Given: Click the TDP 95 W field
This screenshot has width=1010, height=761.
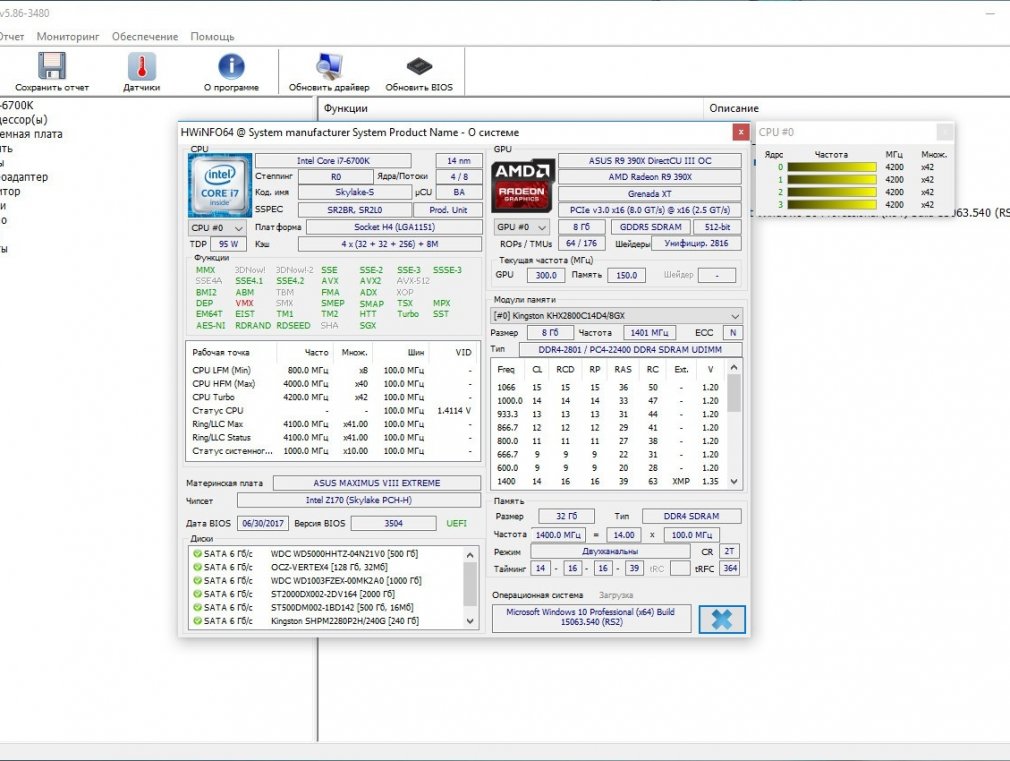Looking at the screenshot, I should pyautogui.click(x=228, y=244).
